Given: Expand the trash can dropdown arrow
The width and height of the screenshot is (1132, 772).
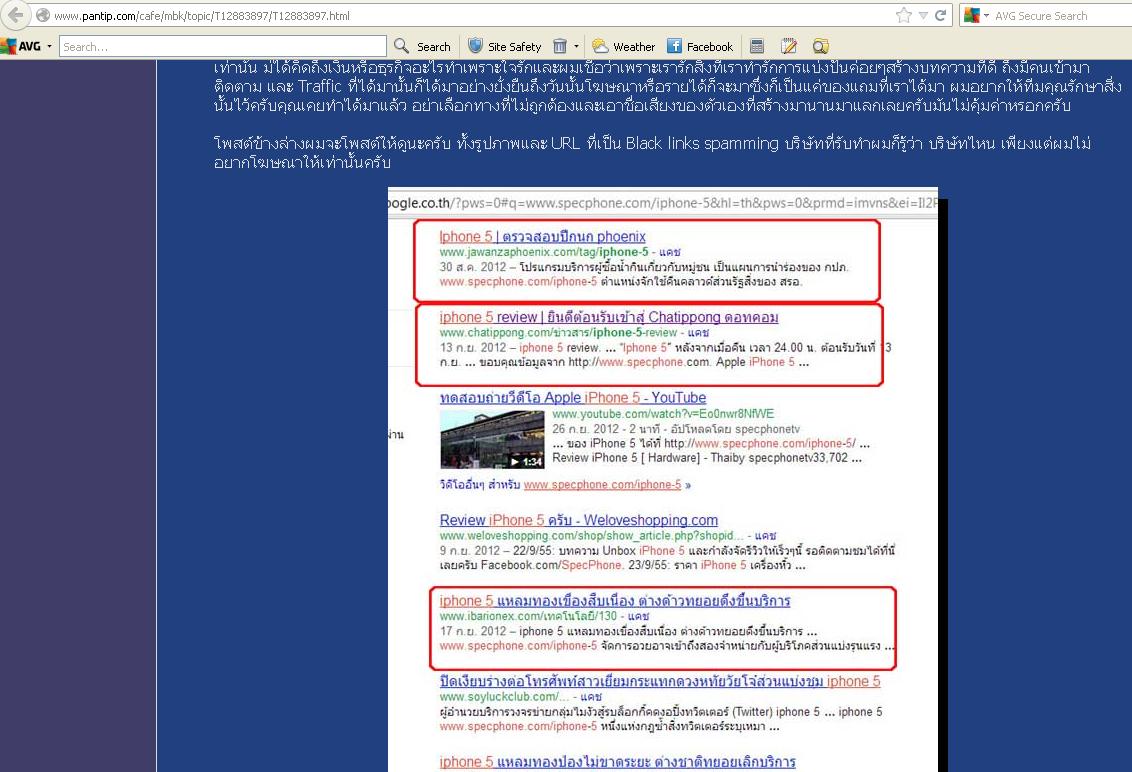Looking at the screenshot, I should click(576, 46).
